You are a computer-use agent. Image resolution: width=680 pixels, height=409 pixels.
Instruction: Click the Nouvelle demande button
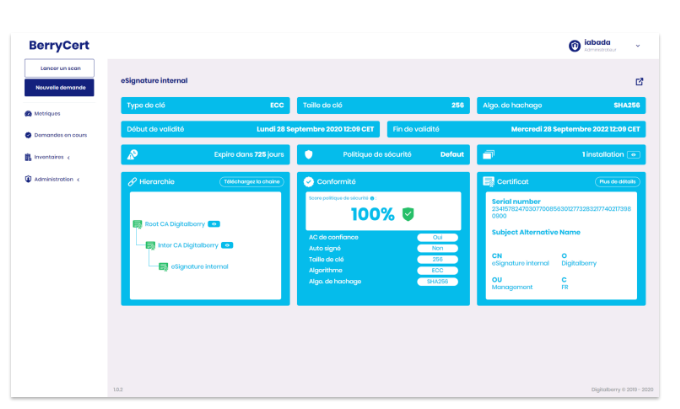tap(59, 87)
